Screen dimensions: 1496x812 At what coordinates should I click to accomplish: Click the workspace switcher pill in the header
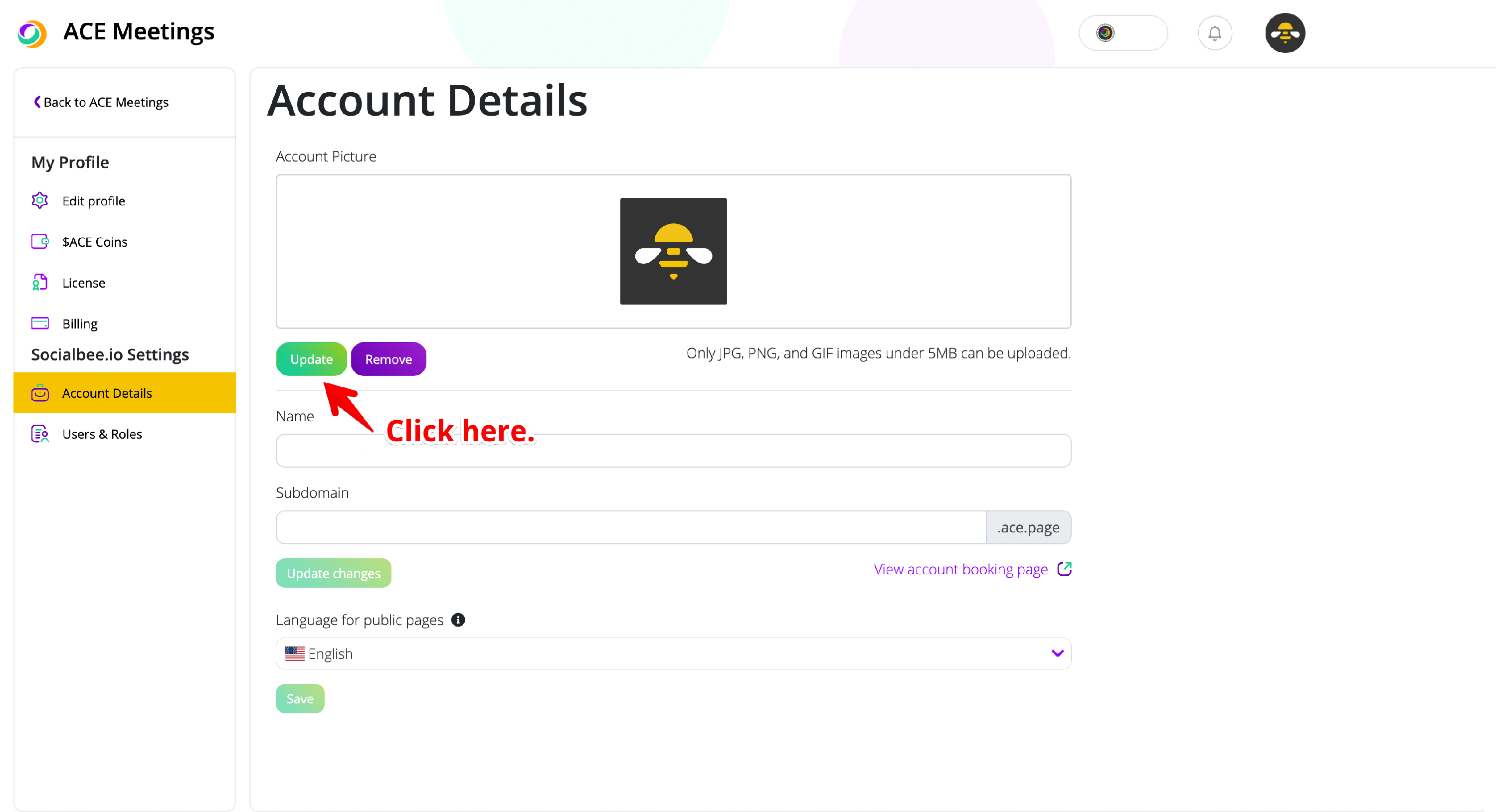point(1122,33)
